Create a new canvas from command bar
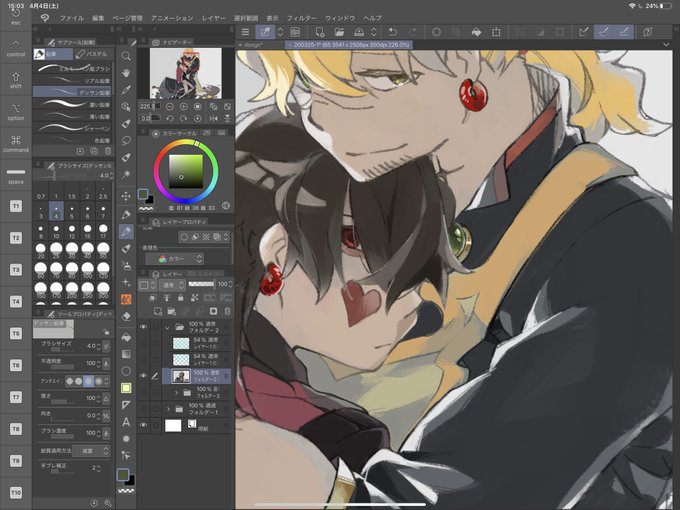The image size is (680, 510). coord(320,32)
